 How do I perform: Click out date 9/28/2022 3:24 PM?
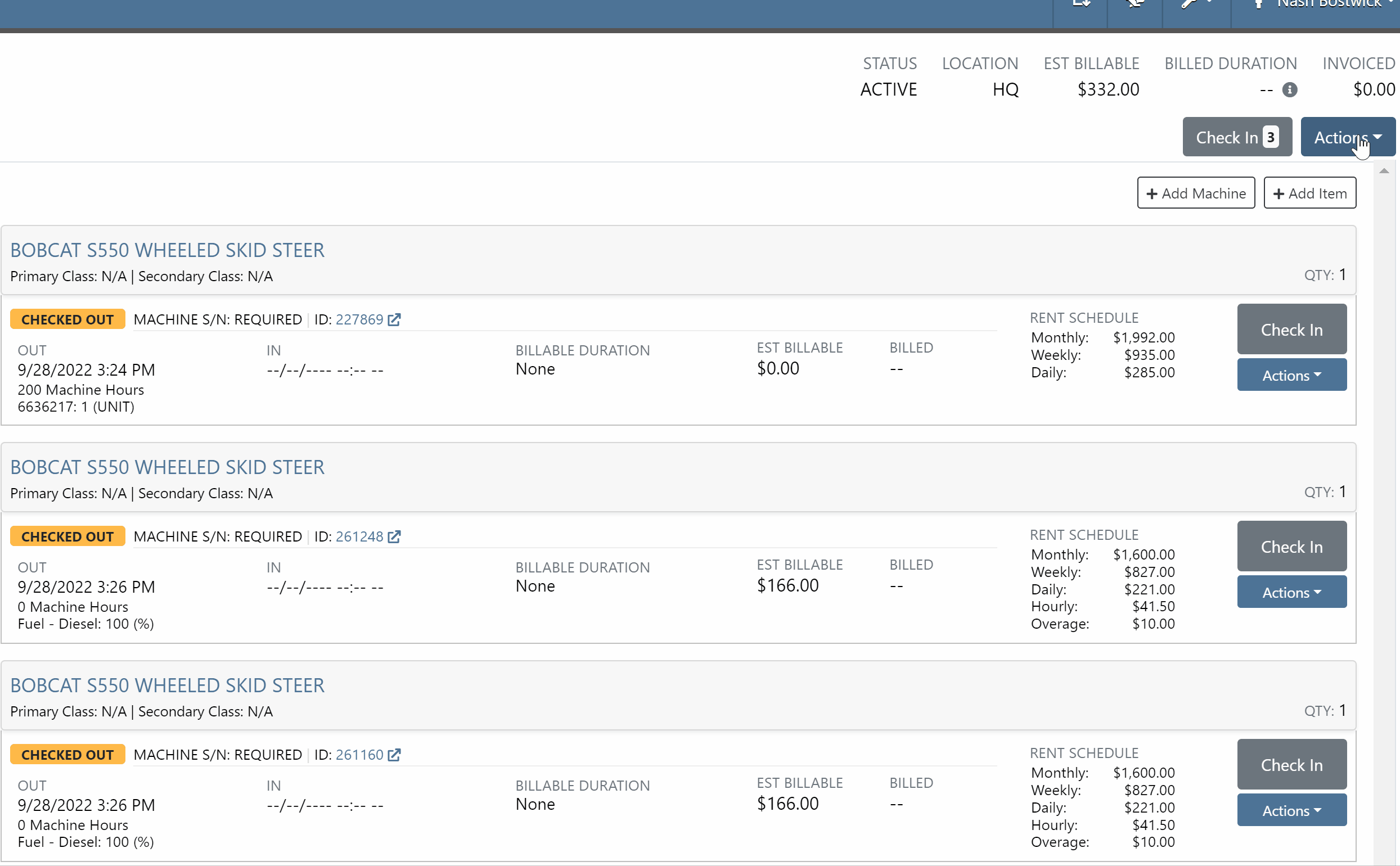tap(87, 370)
